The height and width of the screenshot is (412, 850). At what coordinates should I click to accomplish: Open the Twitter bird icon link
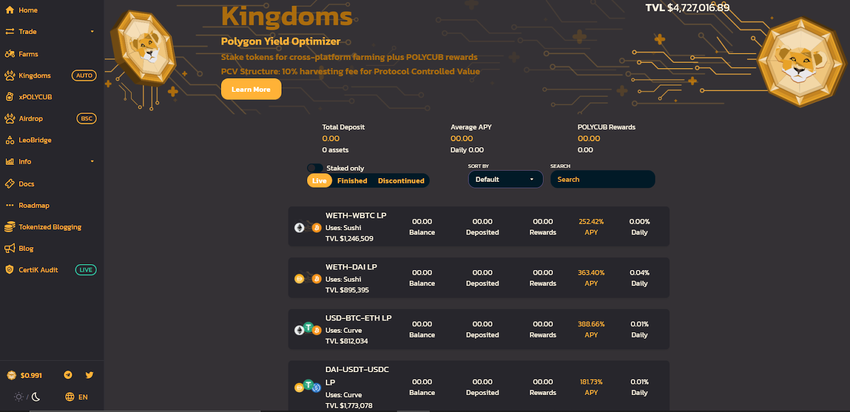click(x=89, y=375)
